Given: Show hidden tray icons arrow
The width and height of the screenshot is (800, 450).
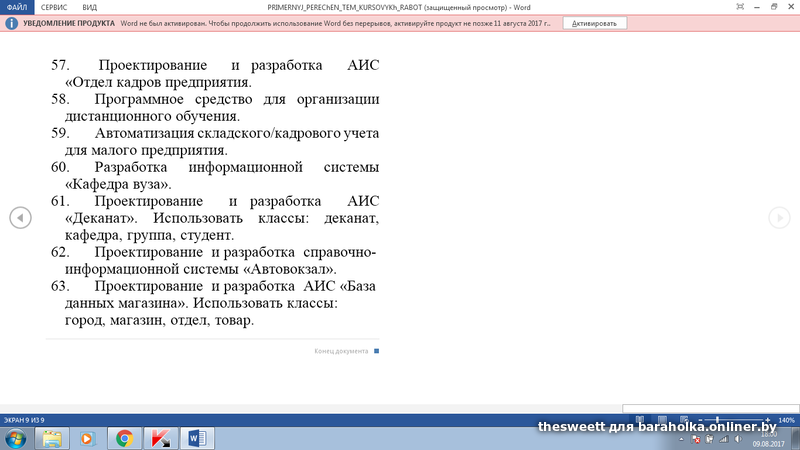Looking at the screenshot, I should click(681, 439).
